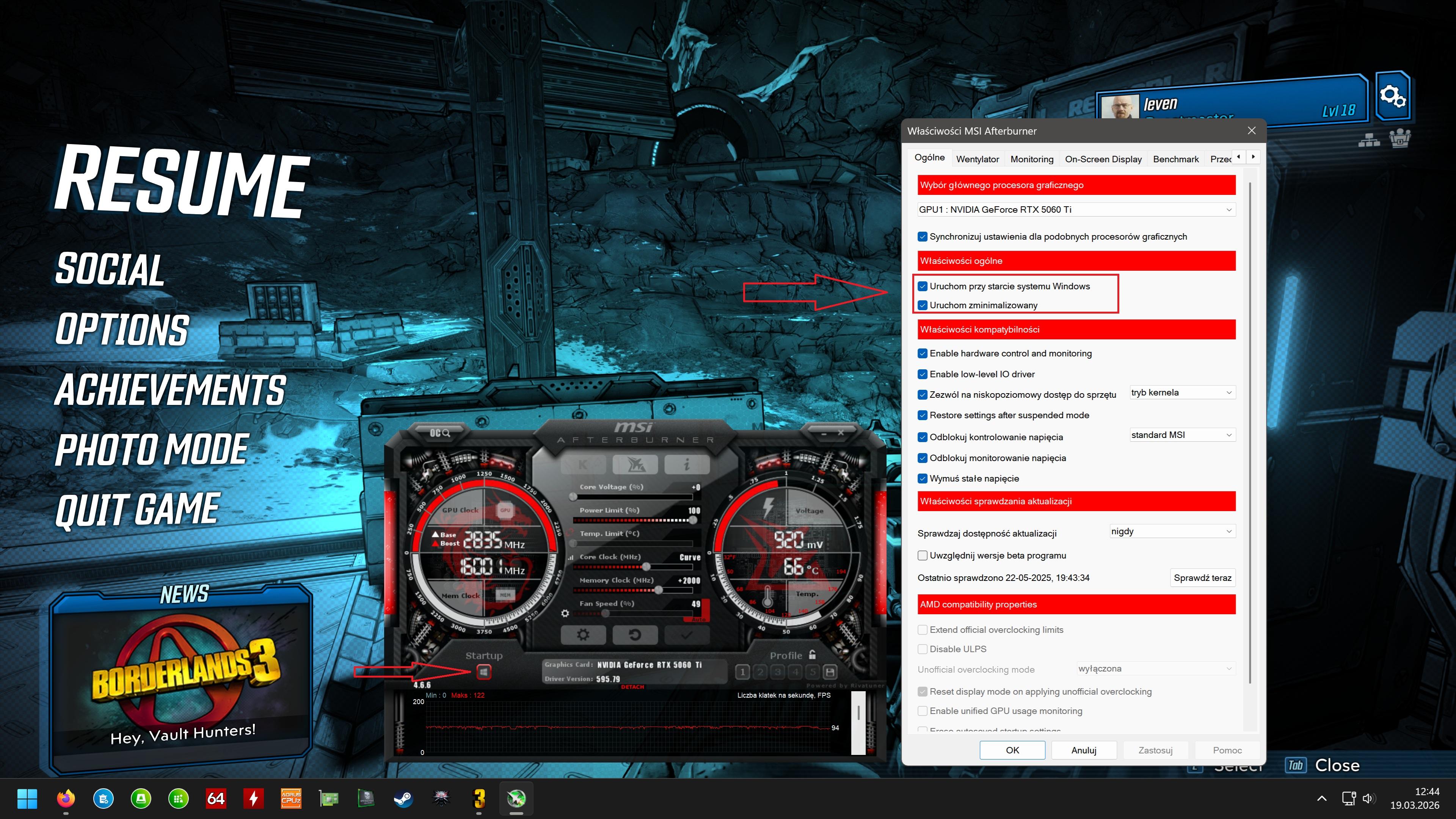Open Afterburner settings gear button
The image size is (1456, 819).
click(x=583, y=635)
